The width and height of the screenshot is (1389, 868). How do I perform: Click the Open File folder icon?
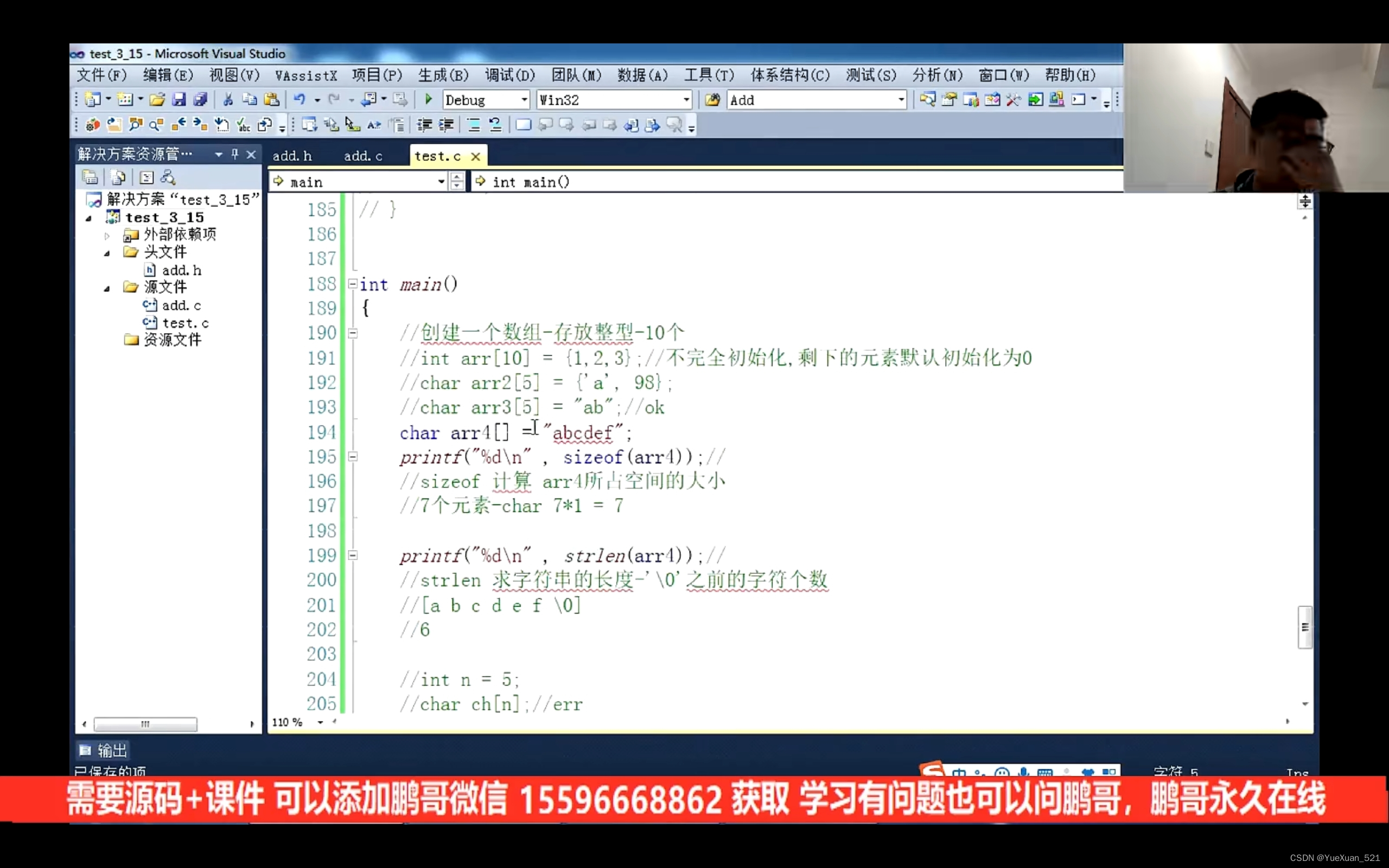(157, 100)
